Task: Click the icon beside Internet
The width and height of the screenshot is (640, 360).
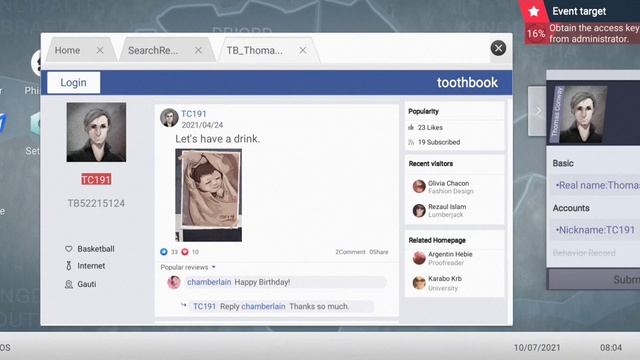Action: 69,266
